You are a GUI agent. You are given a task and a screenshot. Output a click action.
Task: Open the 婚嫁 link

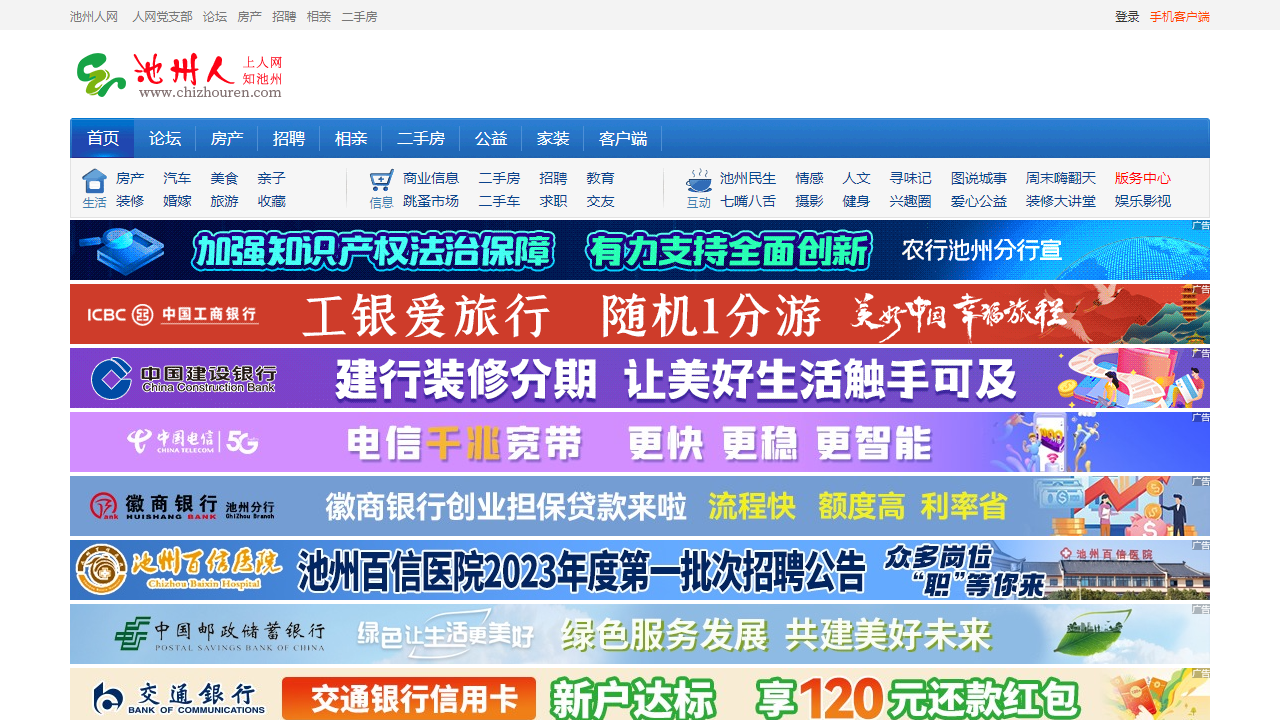(x=177, y=201)
